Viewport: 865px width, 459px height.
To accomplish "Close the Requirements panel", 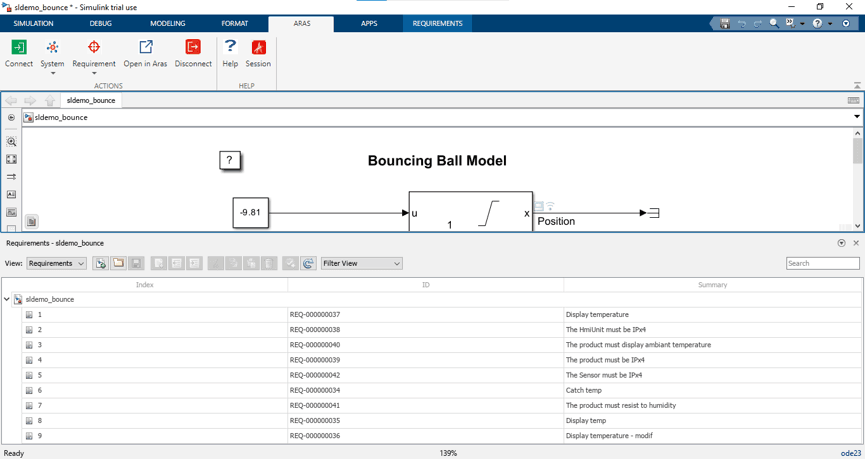I will pos(856,243).
